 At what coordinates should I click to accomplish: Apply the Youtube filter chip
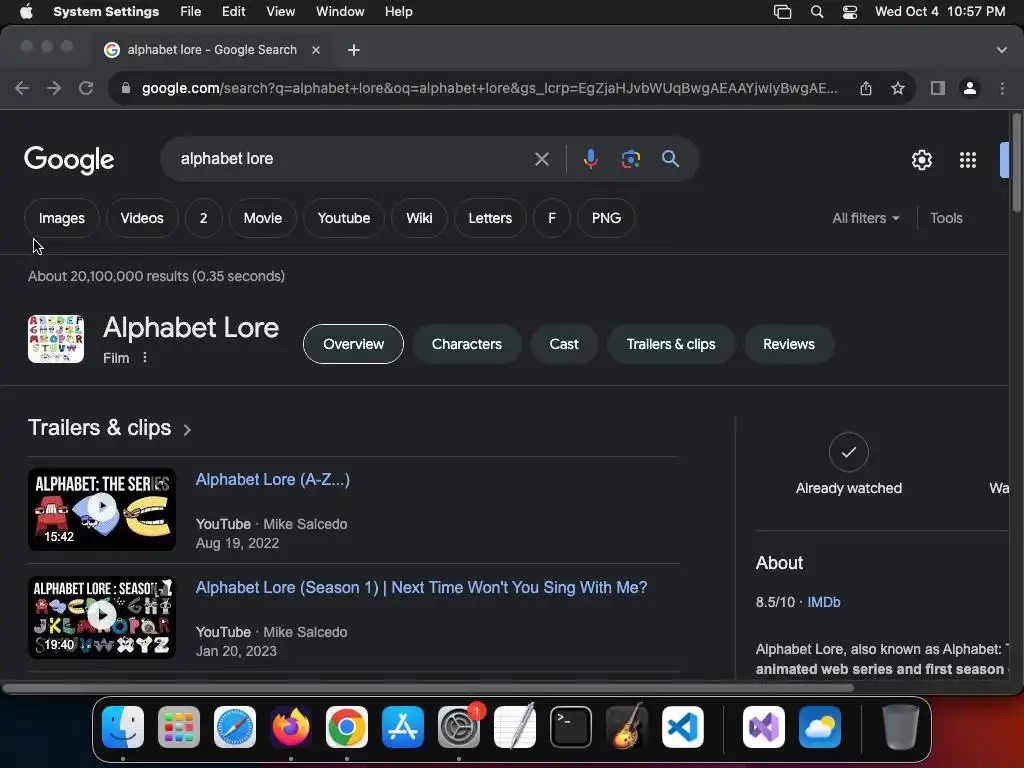point(344,218)
